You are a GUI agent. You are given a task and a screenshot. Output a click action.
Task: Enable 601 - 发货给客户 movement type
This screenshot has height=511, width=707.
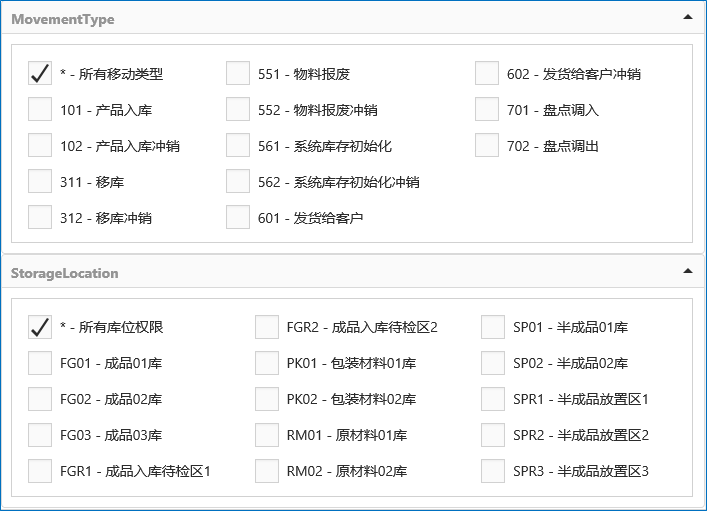(238, 218)
